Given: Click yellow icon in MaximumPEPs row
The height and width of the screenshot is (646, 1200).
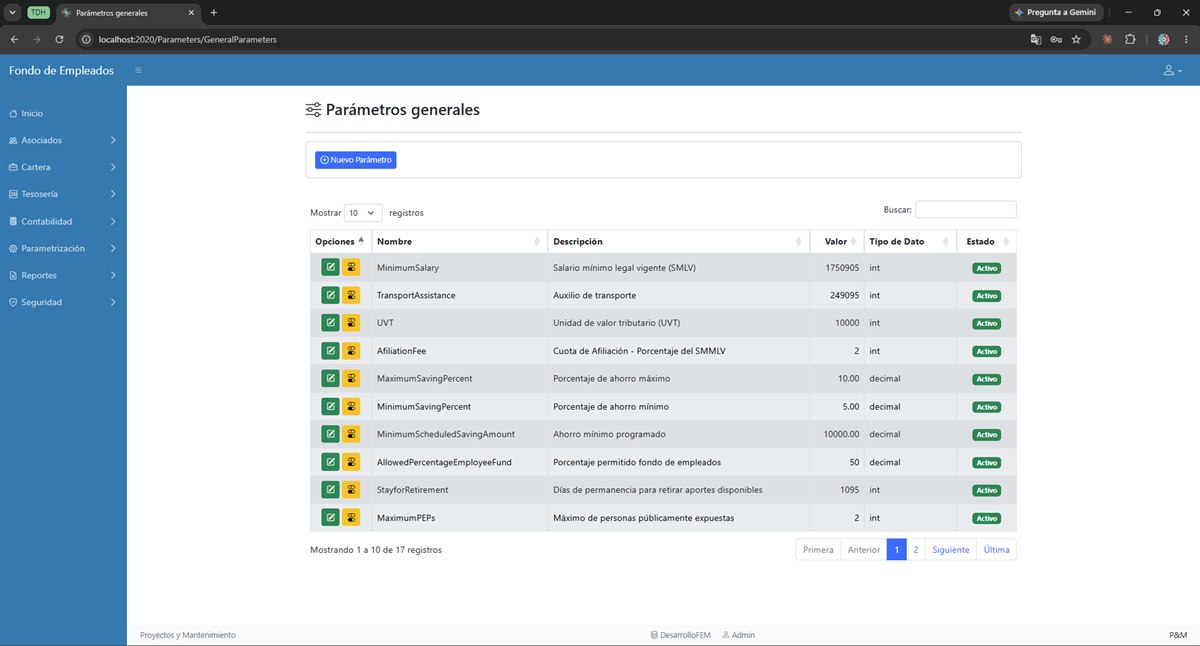Looking at the screenshot, I should pyautogui.click(x=351, y=517).
